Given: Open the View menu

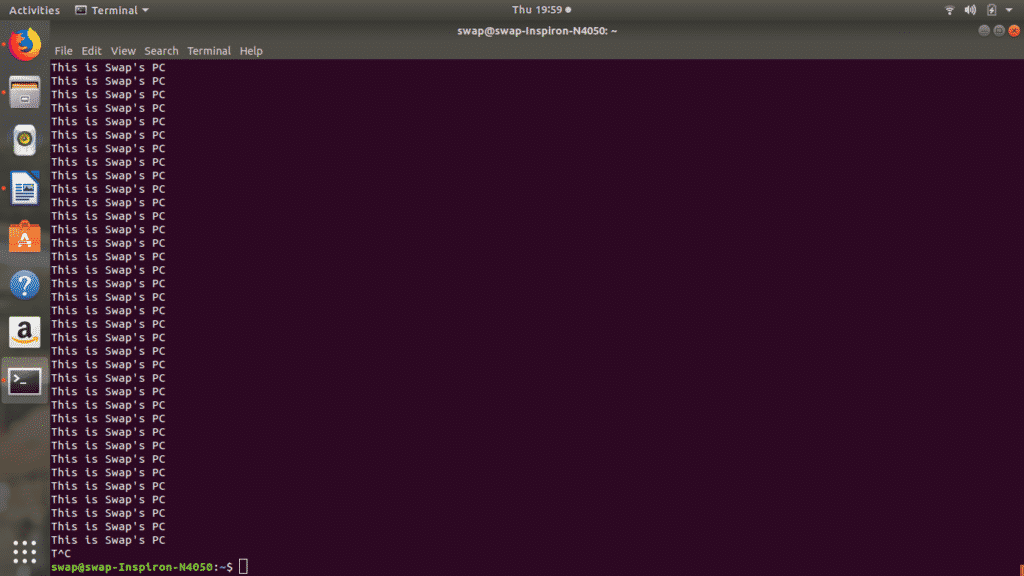Looking at the screenshot, I should coord(123,51).
